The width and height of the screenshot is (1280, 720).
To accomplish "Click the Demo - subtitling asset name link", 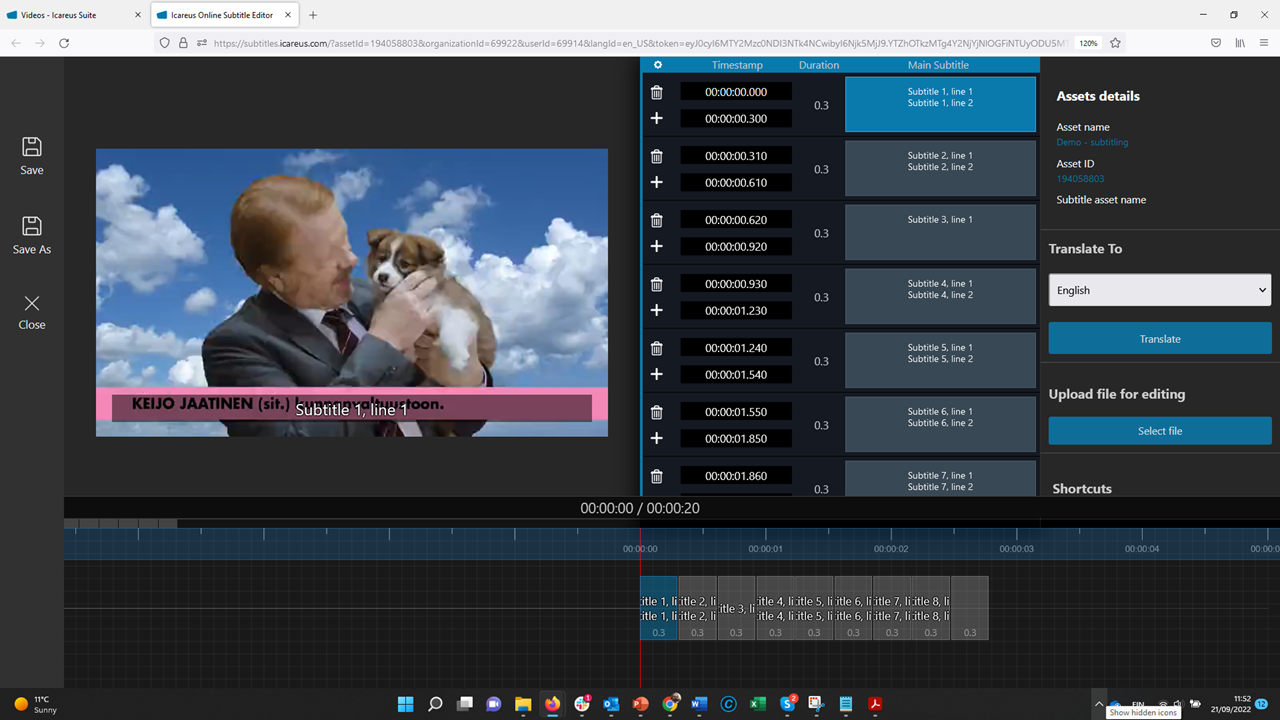I will (1092, 142).
